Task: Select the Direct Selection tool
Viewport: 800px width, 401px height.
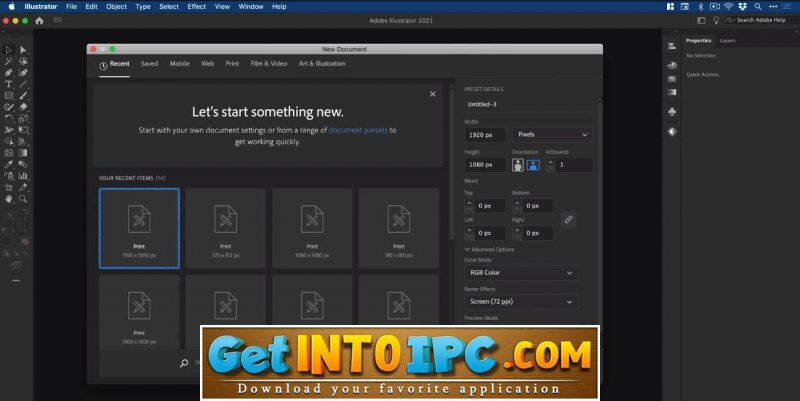Action: [x=23, y=49]
